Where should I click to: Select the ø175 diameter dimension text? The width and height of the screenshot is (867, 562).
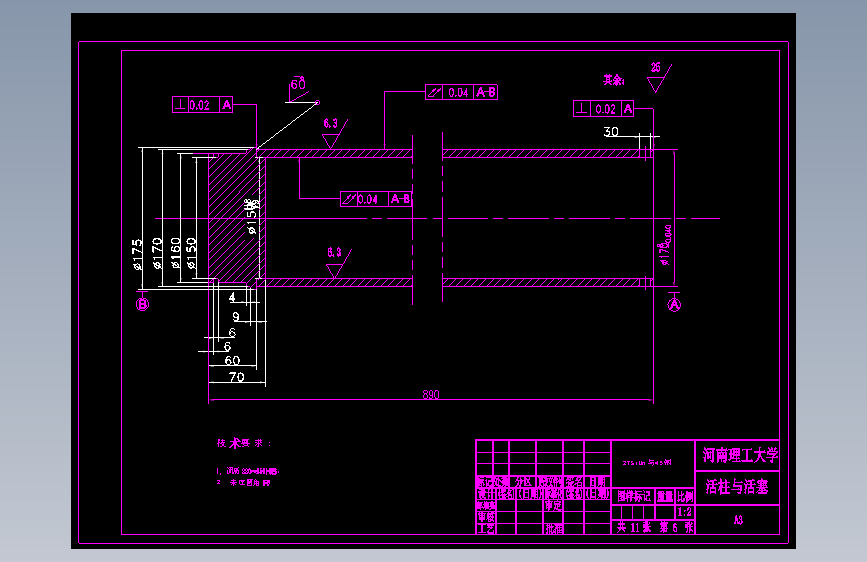pyautogui.click(x=138, y=254)
